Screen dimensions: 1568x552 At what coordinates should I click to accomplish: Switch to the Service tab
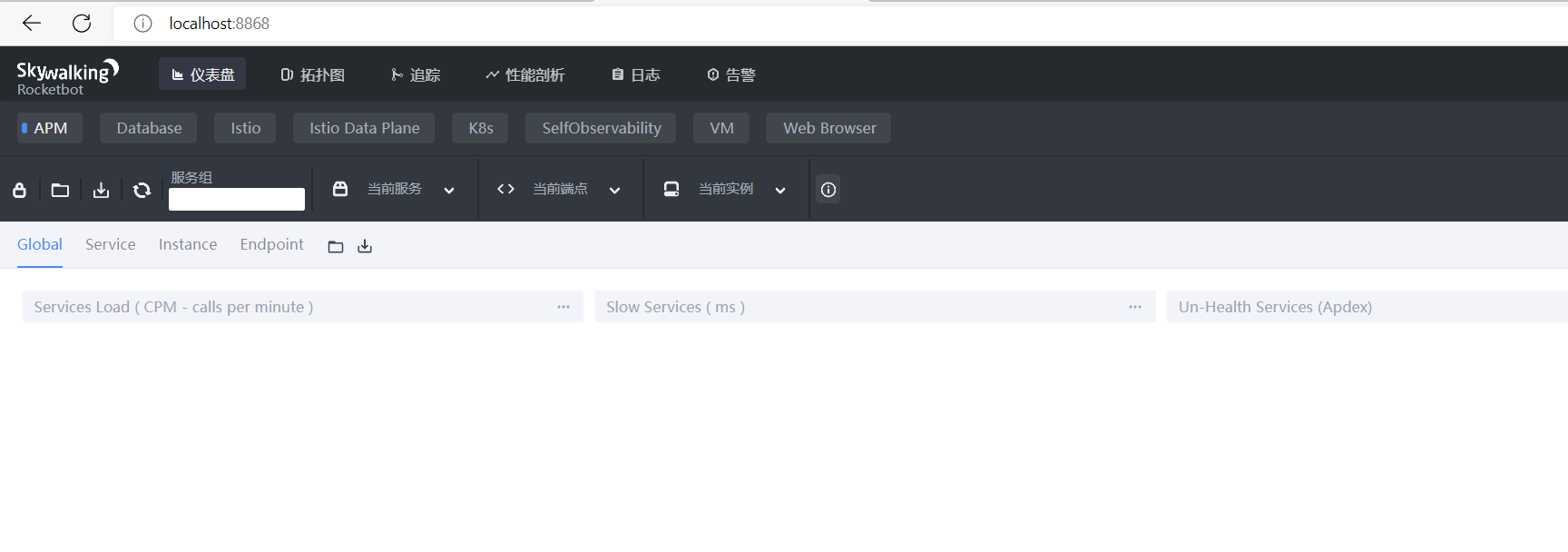click(x=110, y=244)
